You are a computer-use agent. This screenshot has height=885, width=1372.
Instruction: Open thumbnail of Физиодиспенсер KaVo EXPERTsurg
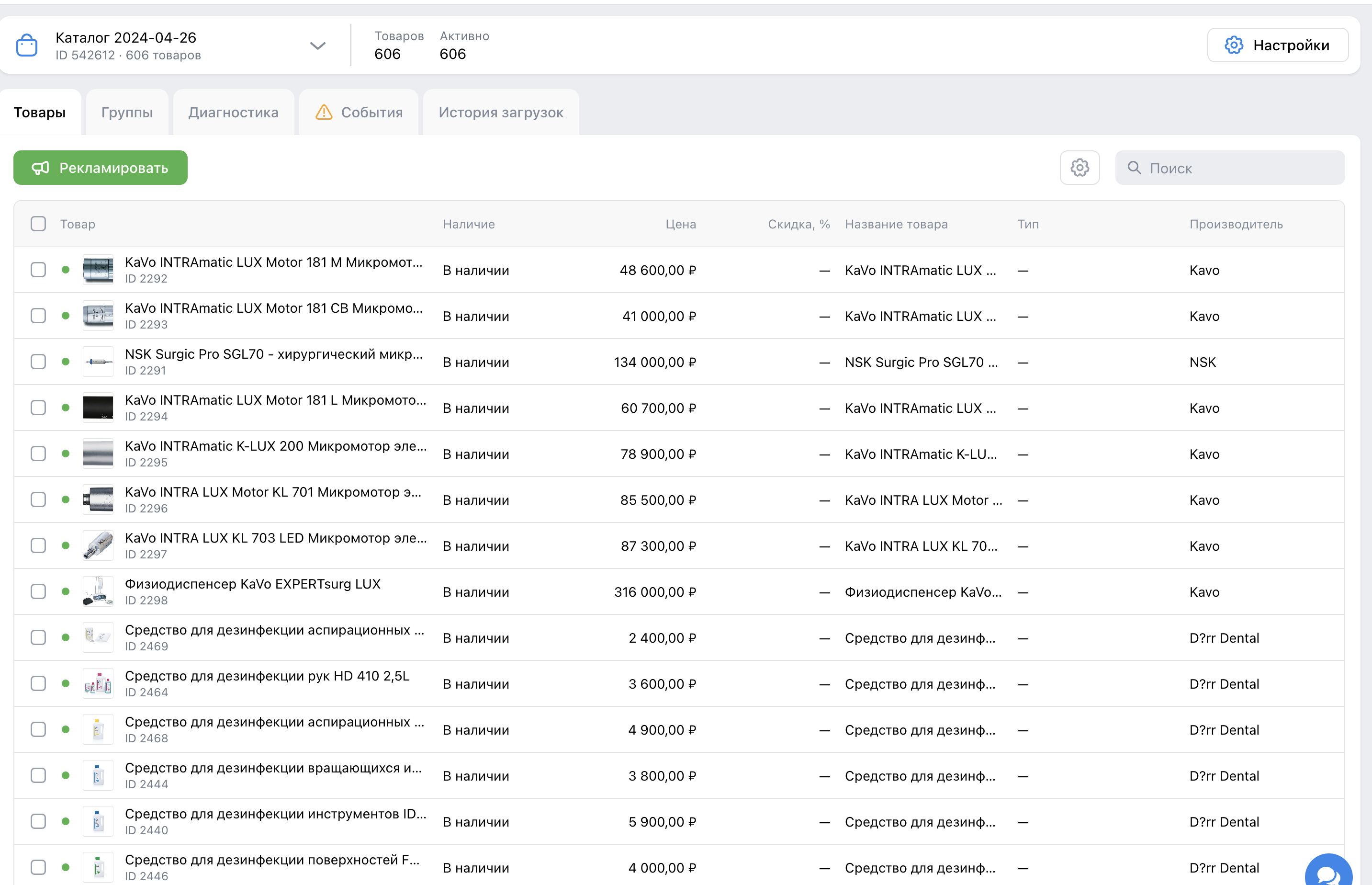pos(98,591)
